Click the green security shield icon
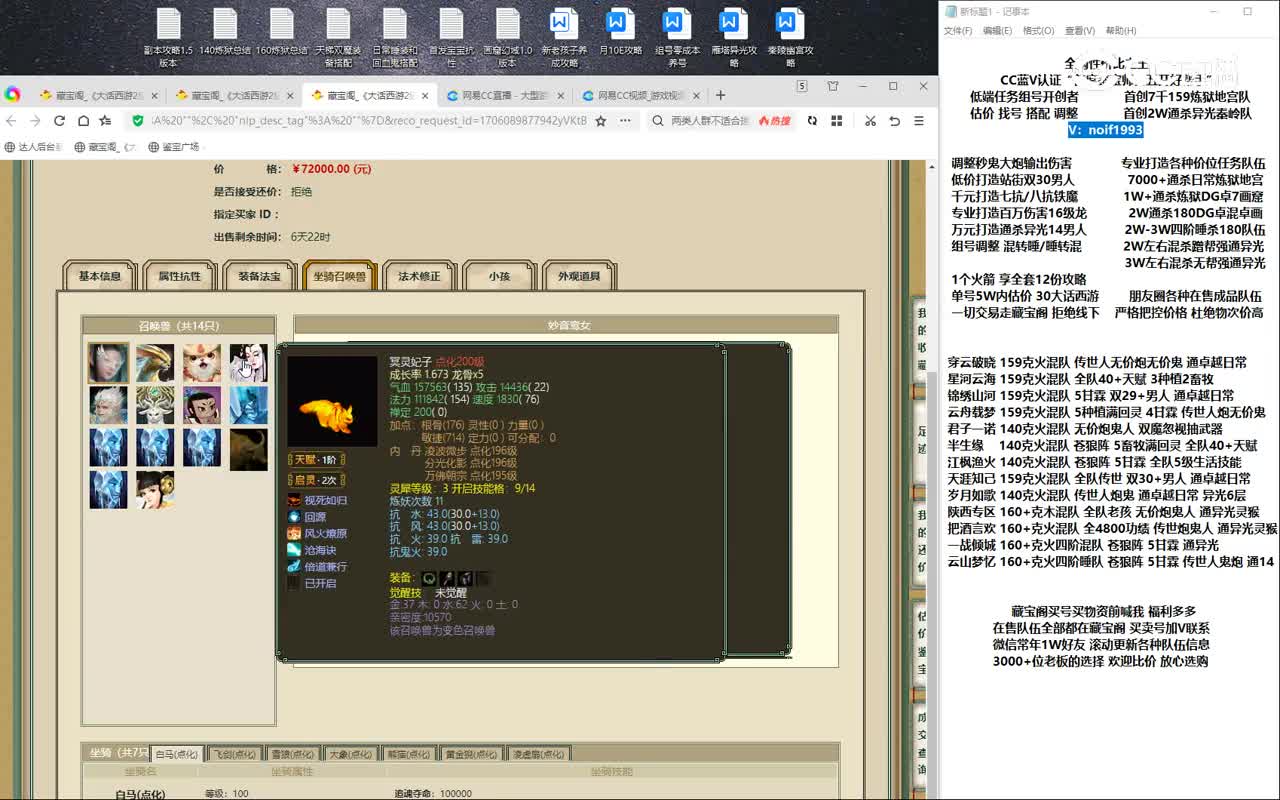This screenshot has width=1280, height=800. 138,121
